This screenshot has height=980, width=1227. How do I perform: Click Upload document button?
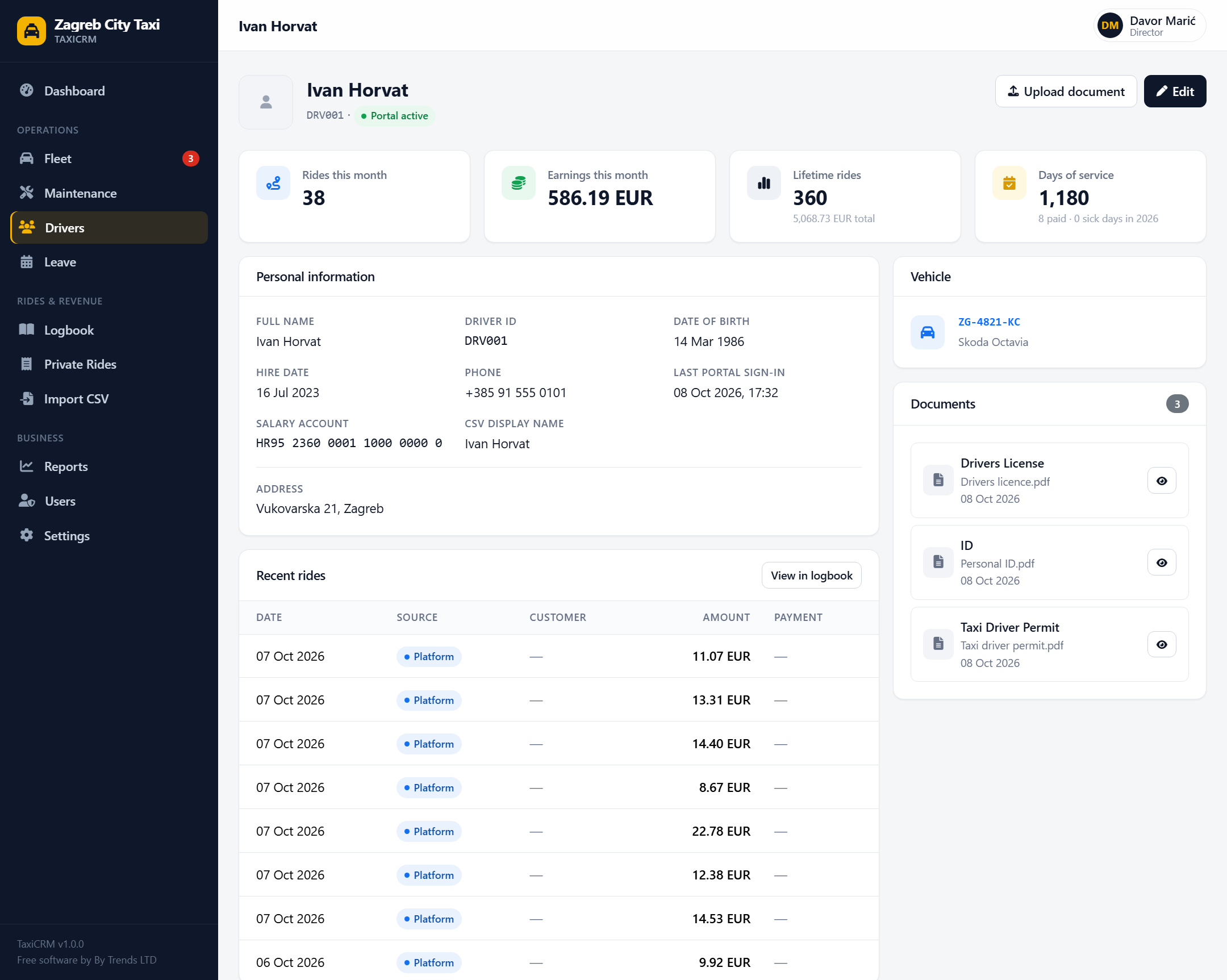1066,91
